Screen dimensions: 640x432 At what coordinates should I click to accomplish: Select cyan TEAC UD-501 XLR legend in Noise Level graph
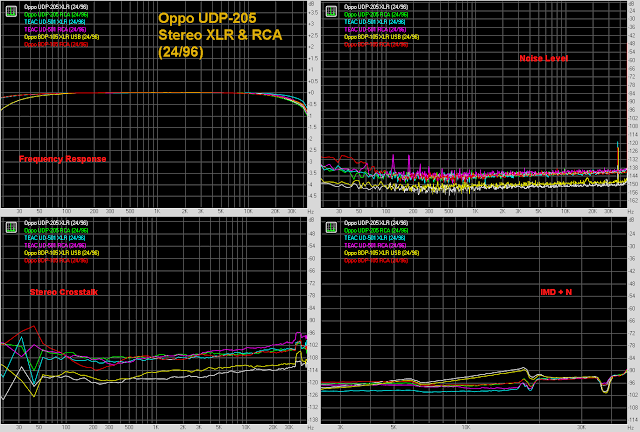(x=375, y=22)
